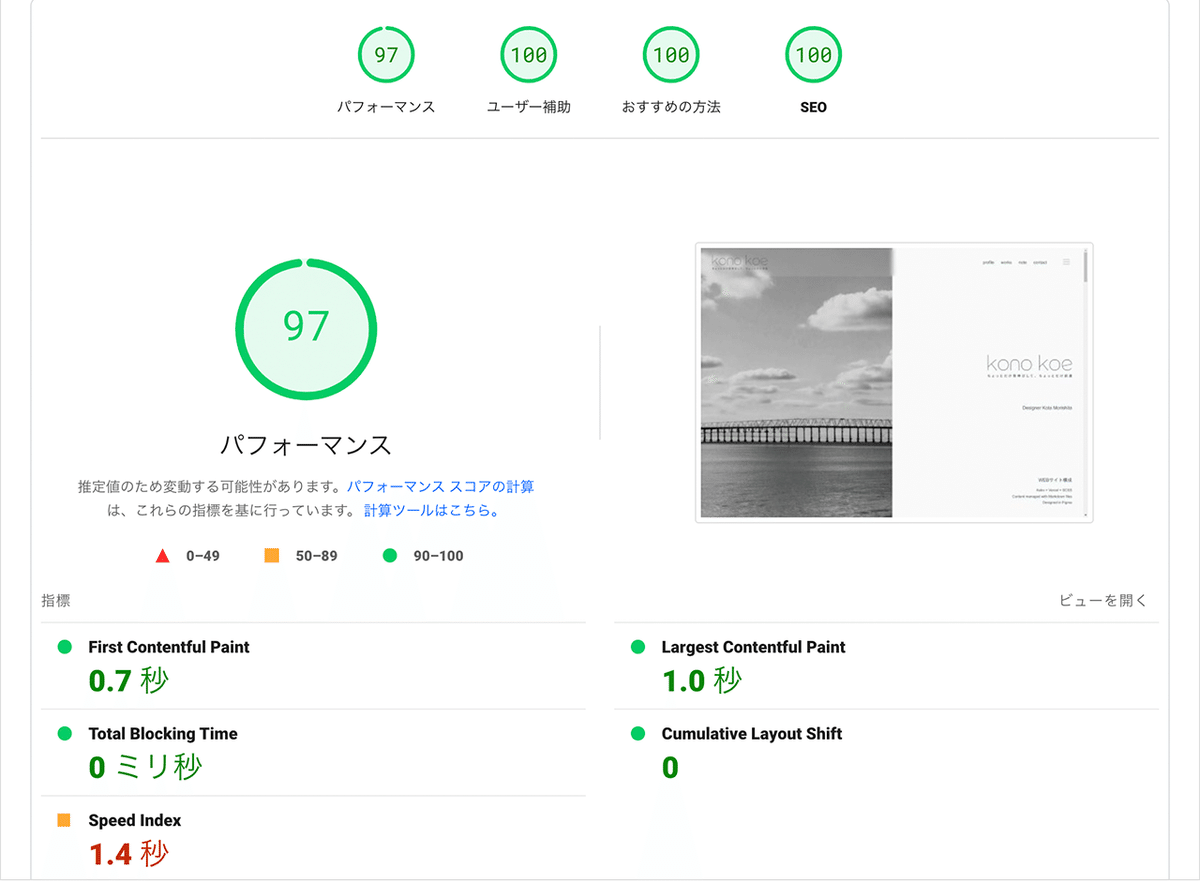The image size is (1200, 881).
Task: Open the 計算ツールはこちら link
Action: (431, 510)
